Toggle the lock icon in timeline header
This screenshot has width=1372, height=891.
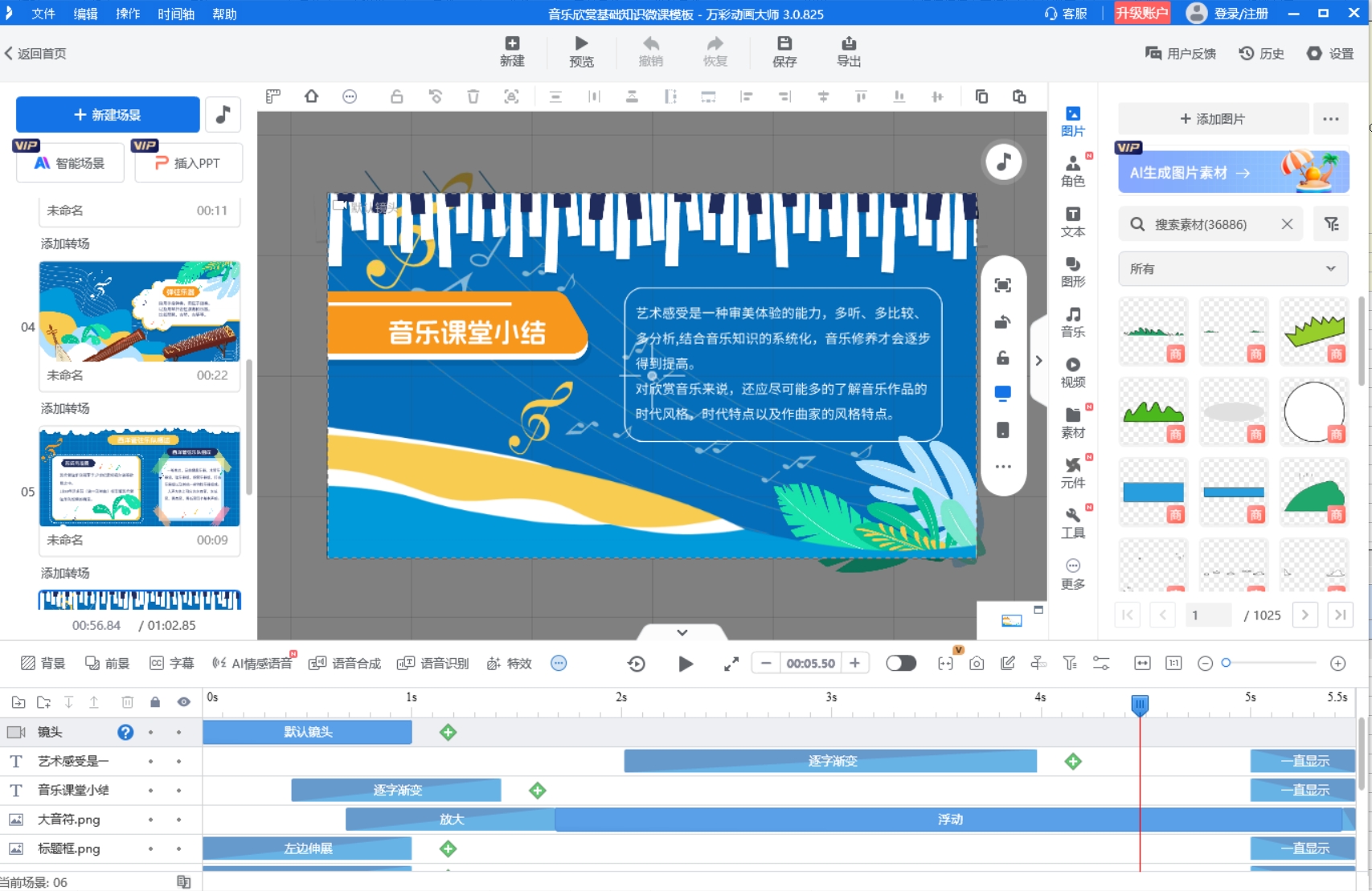click(155, 702)
